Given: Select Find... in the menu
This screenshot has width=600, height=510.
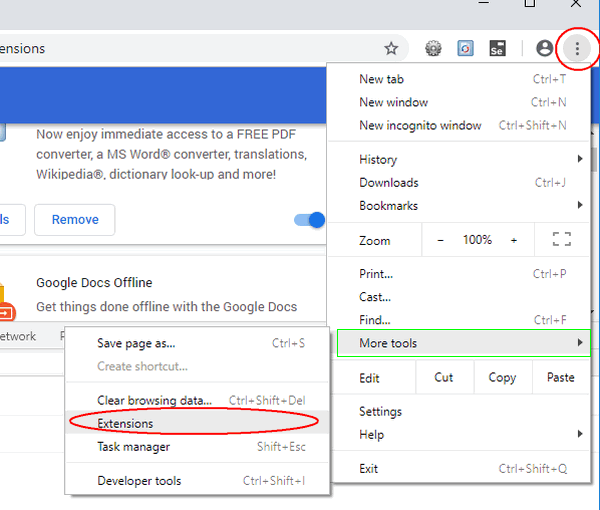Looking at the screenshot, I should point(458,319).
